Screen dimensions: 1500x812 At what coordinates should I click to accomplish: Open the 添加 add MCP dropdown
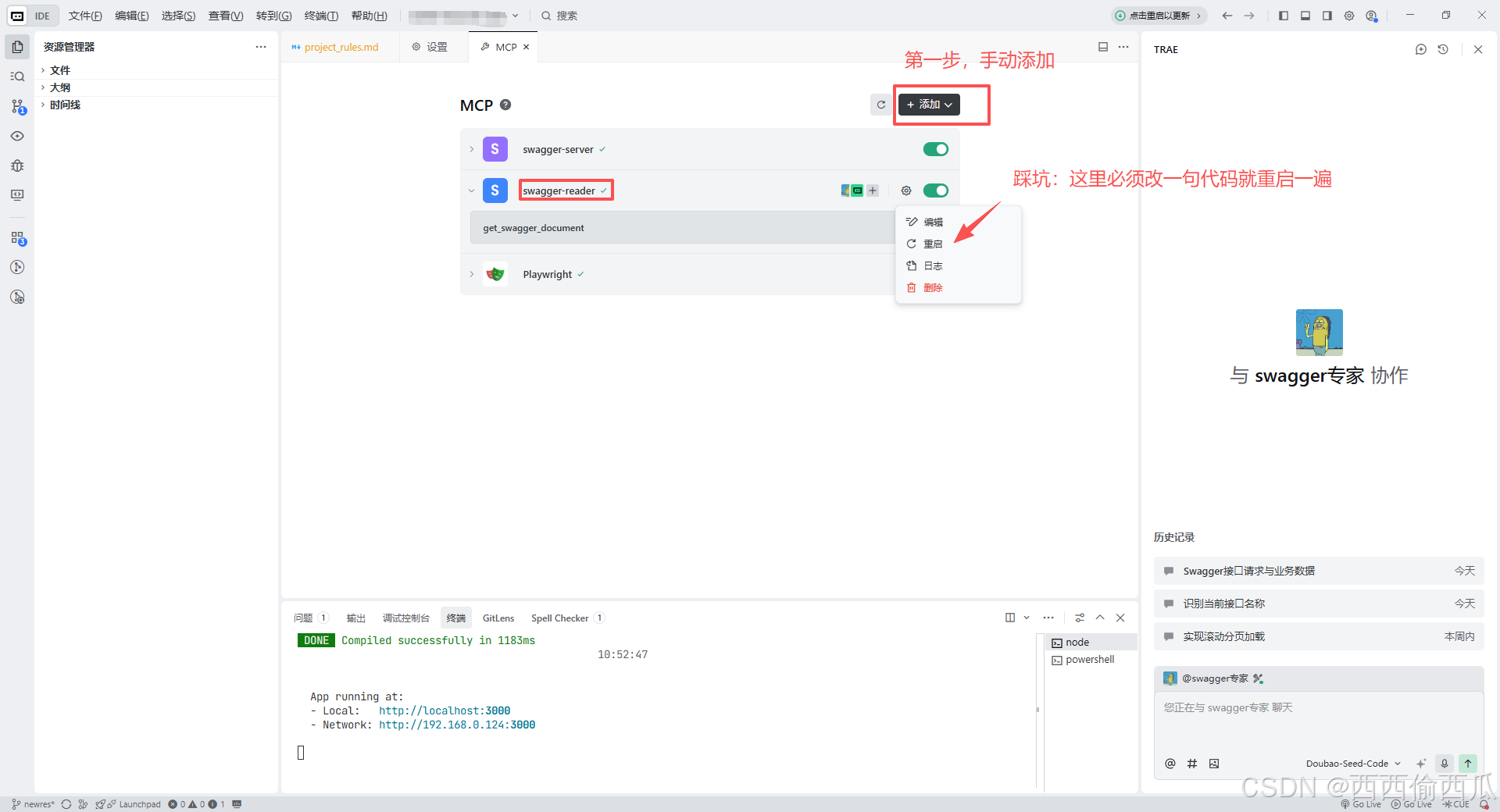click(x=929, y=105)
